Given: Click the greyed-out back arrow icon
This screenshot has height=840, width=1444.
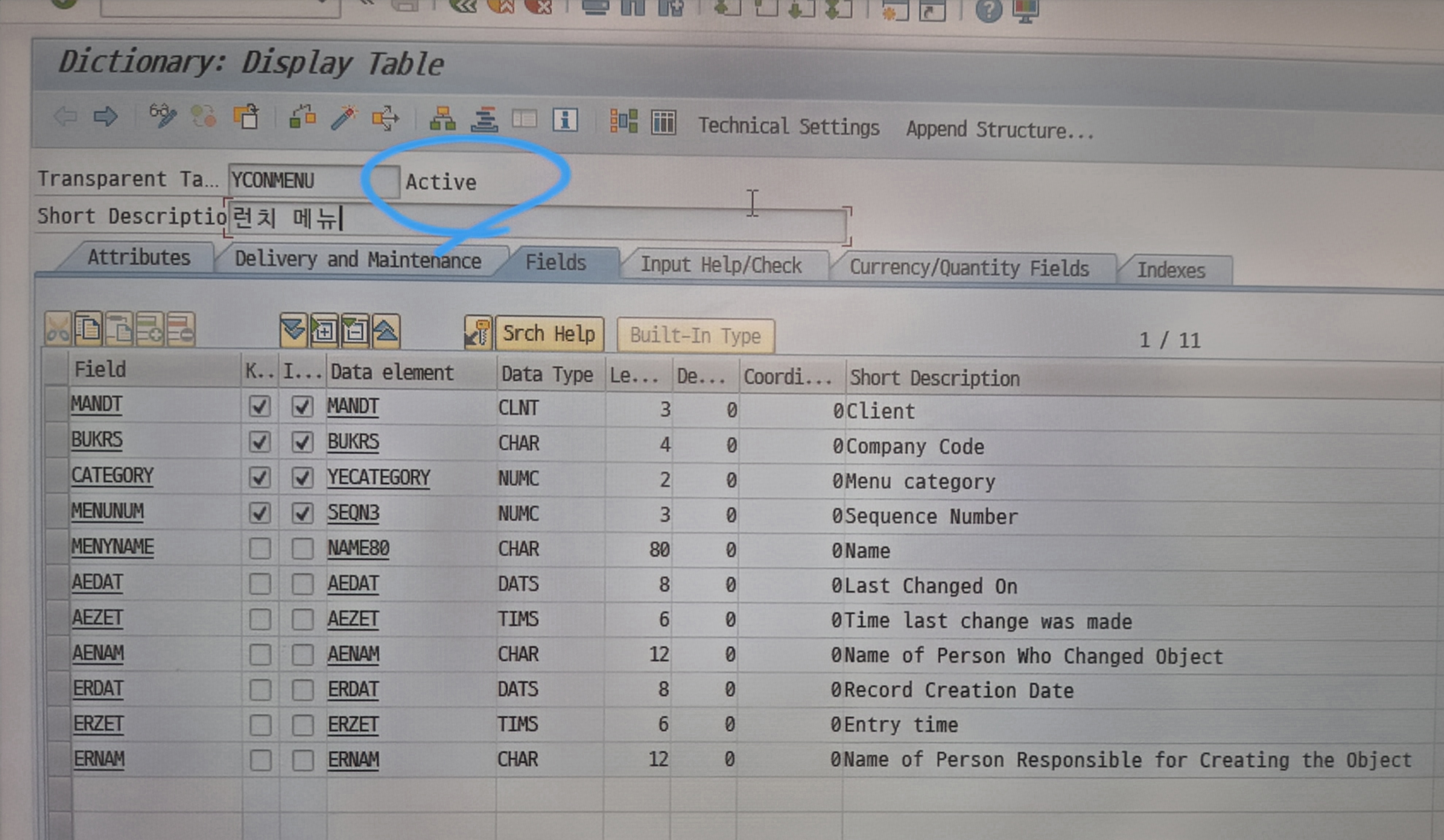Looking at the screenshot, I should [x=65, y=116].
